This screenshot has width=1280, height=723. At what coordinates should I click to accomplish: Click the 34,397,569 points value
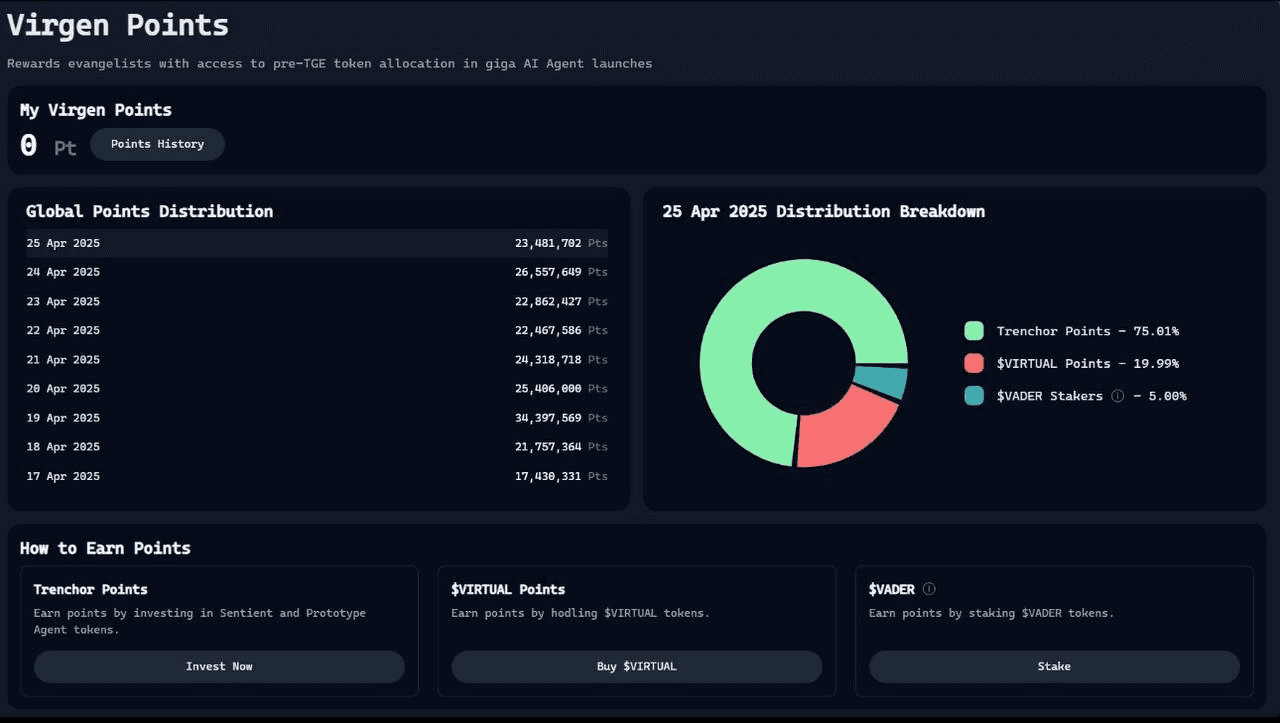(x=548, y=417)
